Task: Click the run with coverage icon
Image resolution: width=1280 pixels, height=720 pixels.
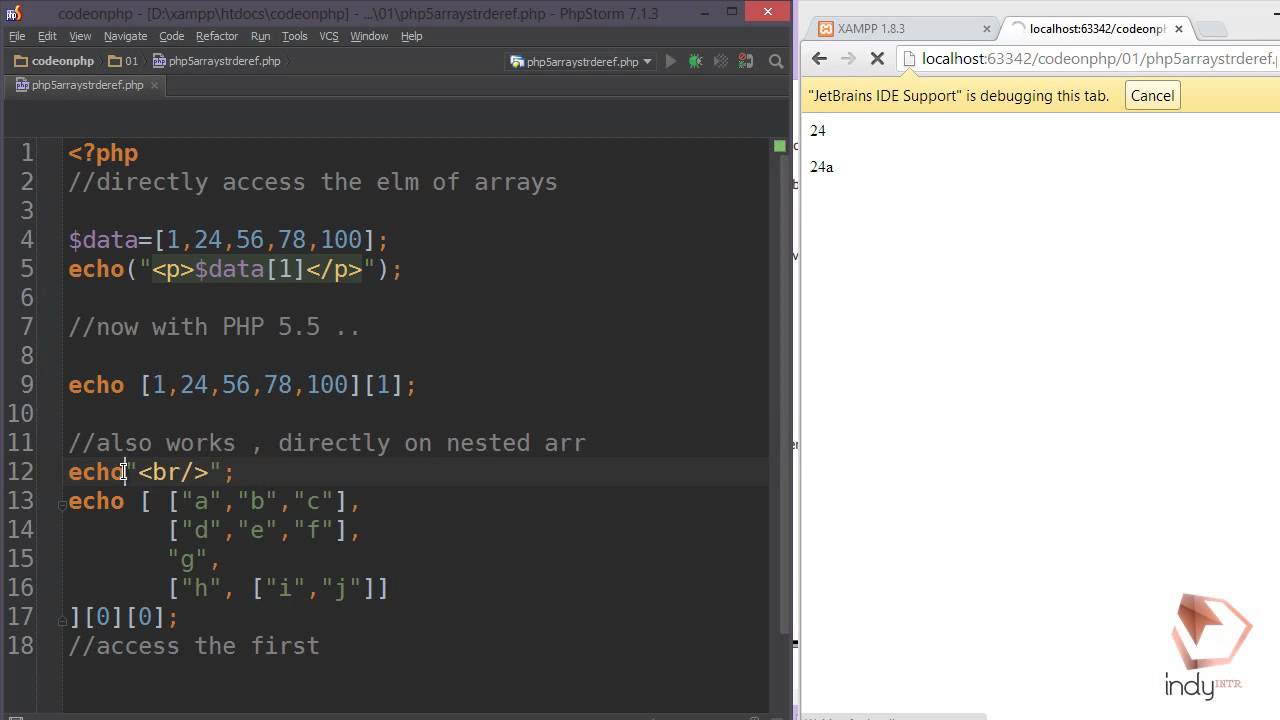Action: pos(720,61)
